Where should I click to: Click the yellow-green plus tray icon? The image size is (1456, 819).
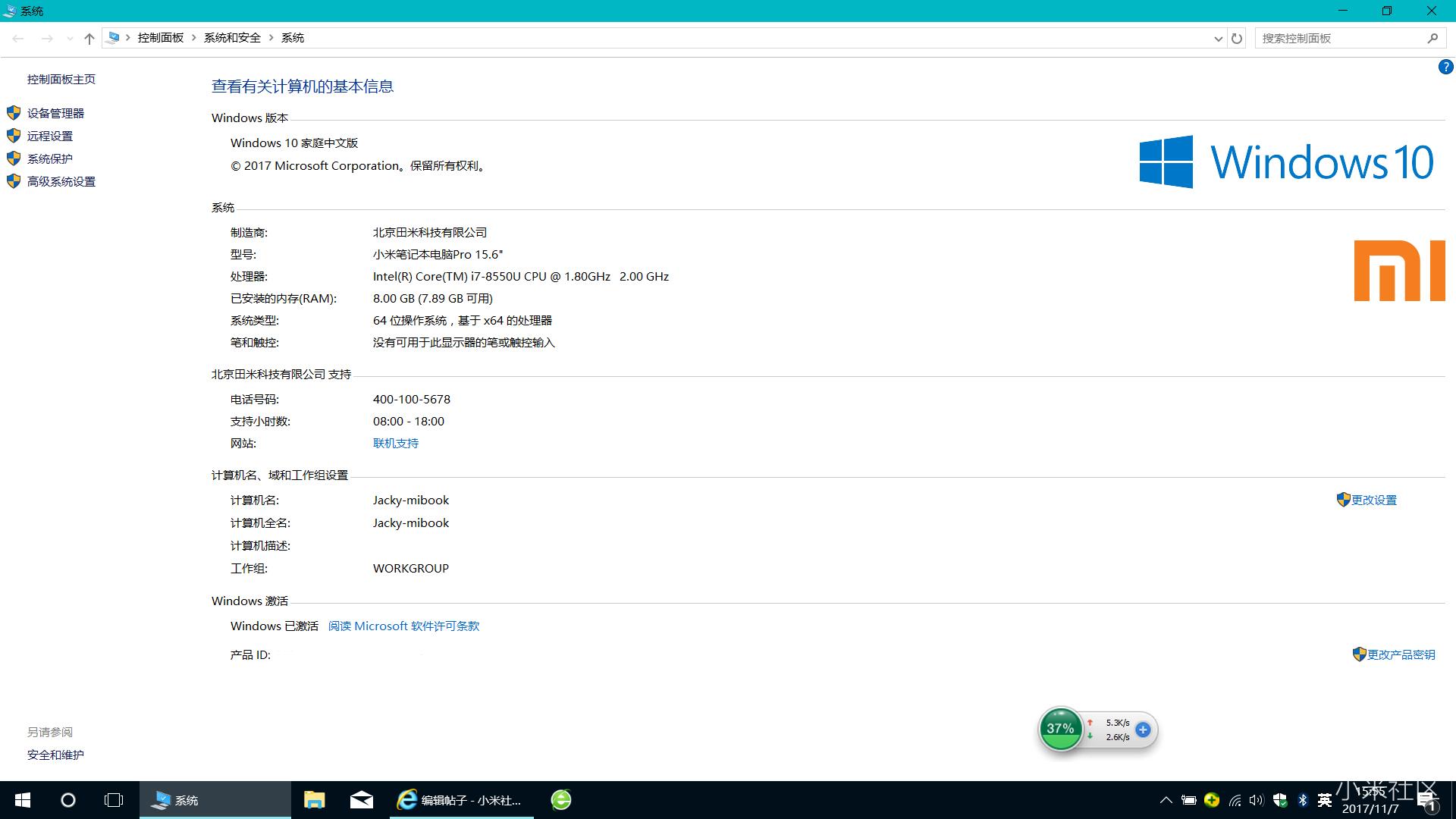coord(1212,800)
